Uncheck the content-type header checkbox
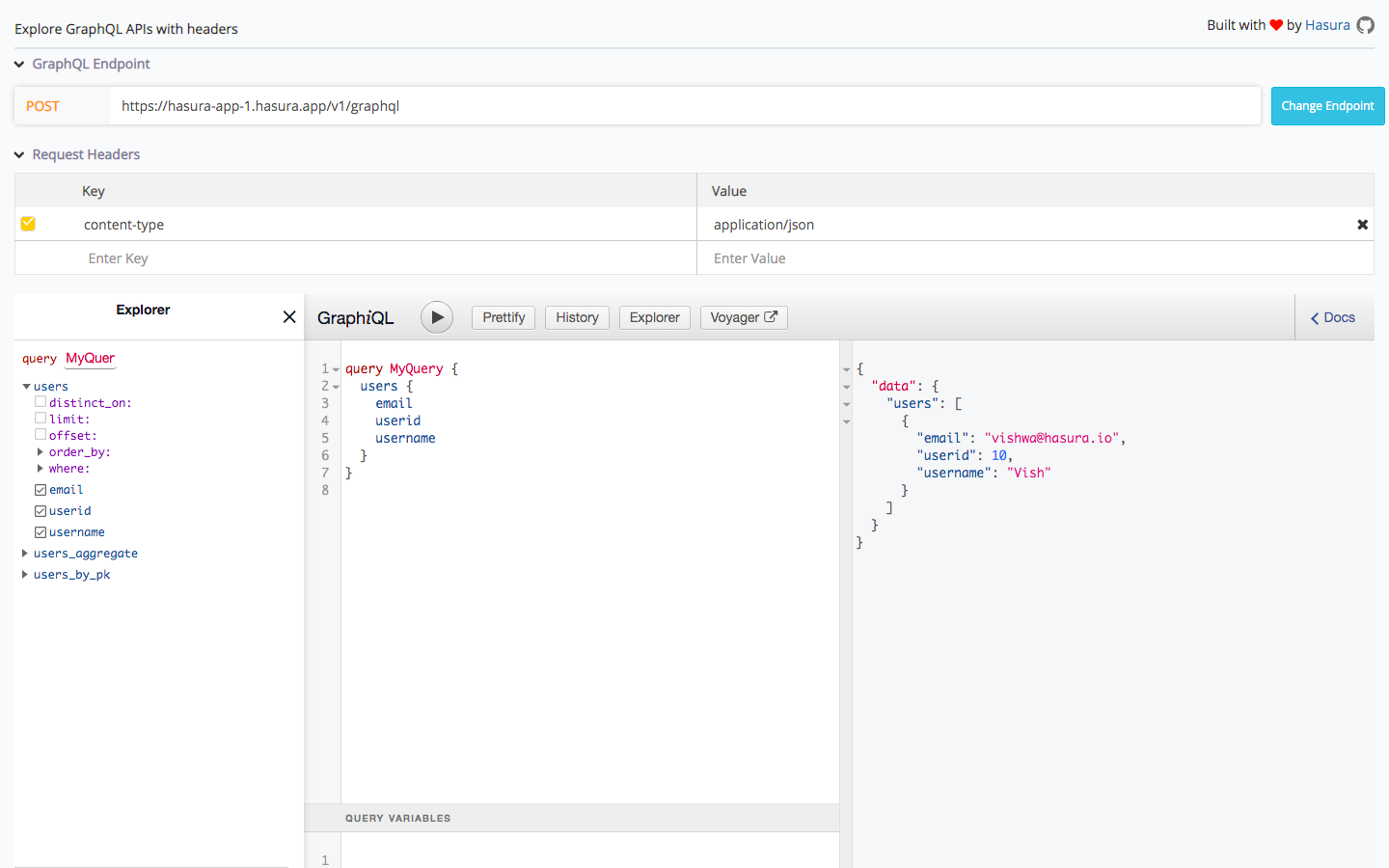1389x868 pixels. point(28,224)
